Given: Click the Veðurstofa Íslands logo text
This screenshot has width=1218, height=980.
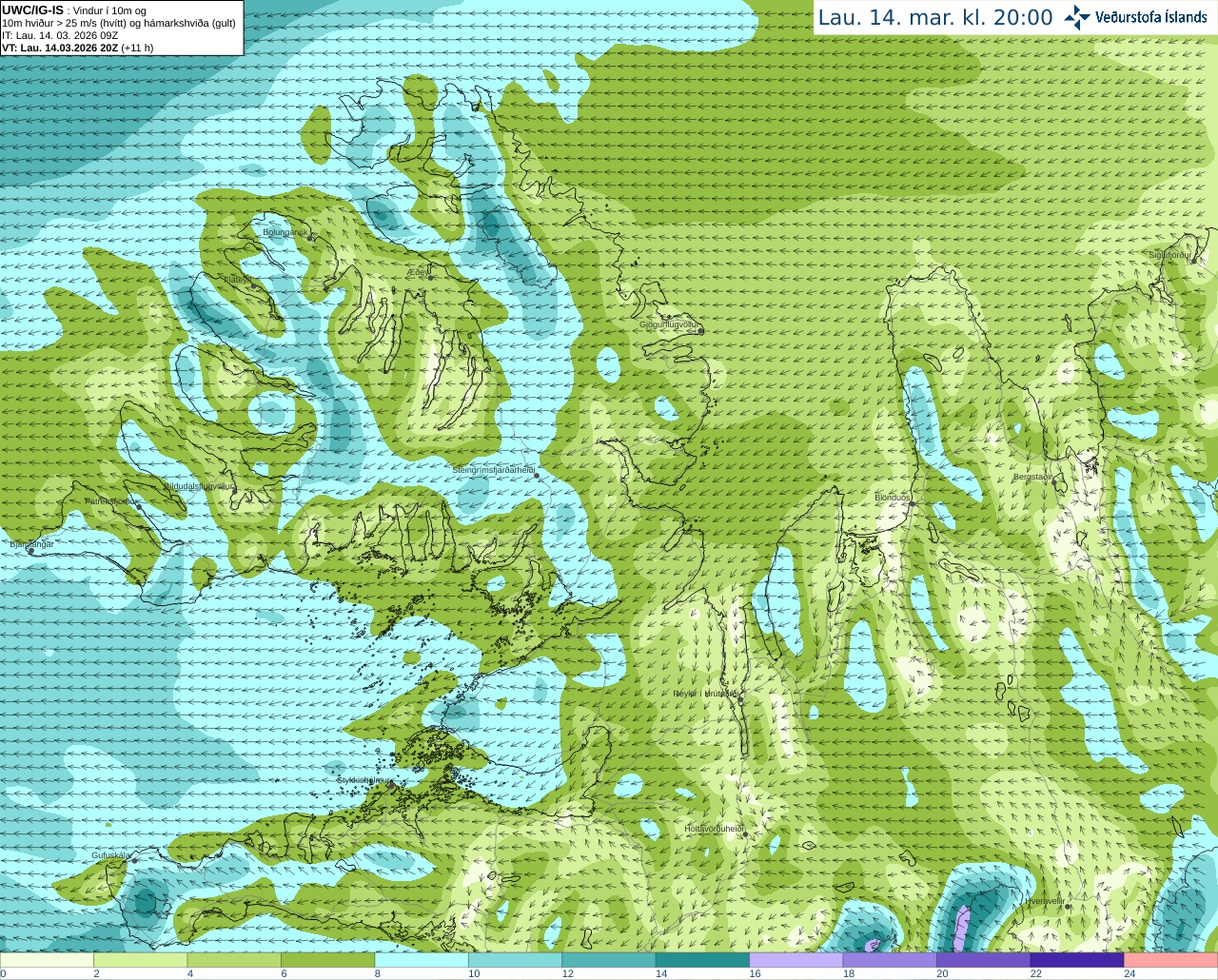Looking at the screenshot, I should 1151,17.
